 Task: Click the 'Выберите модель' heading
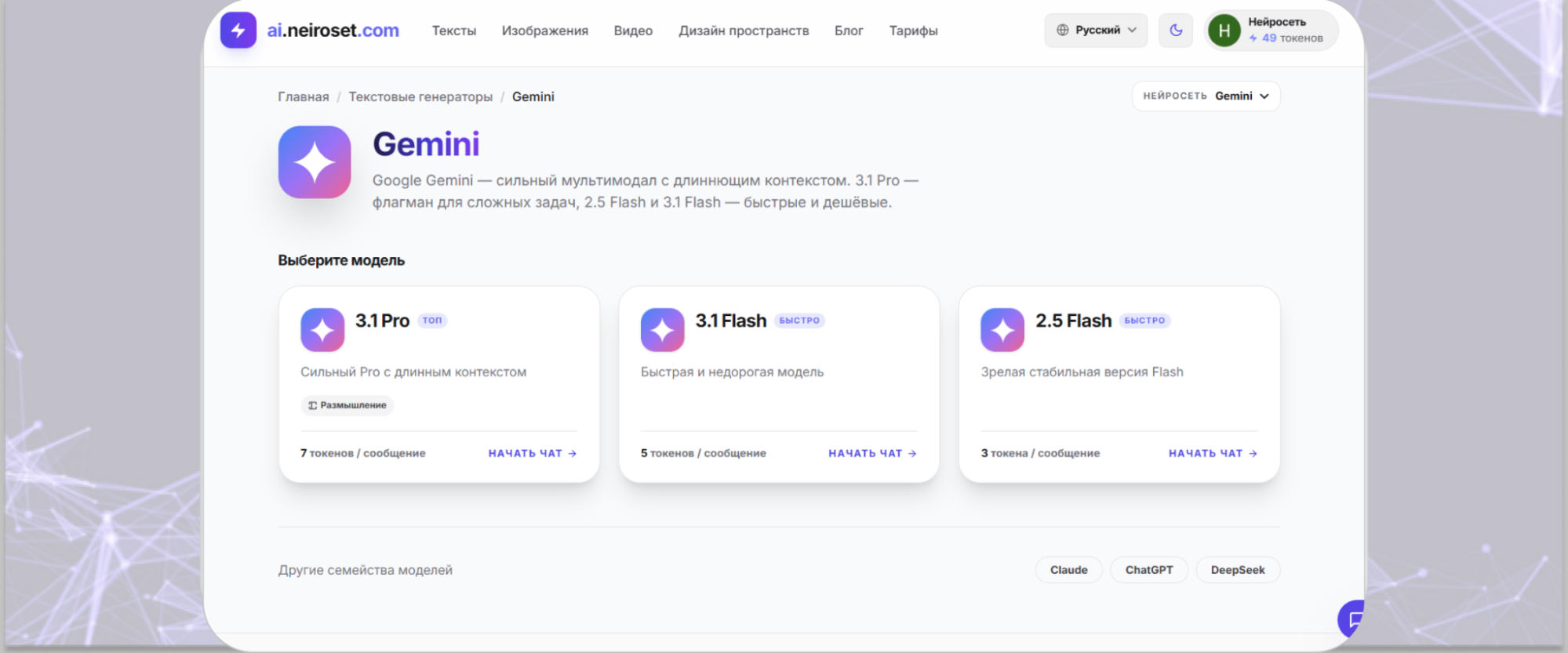pos(341,260)
